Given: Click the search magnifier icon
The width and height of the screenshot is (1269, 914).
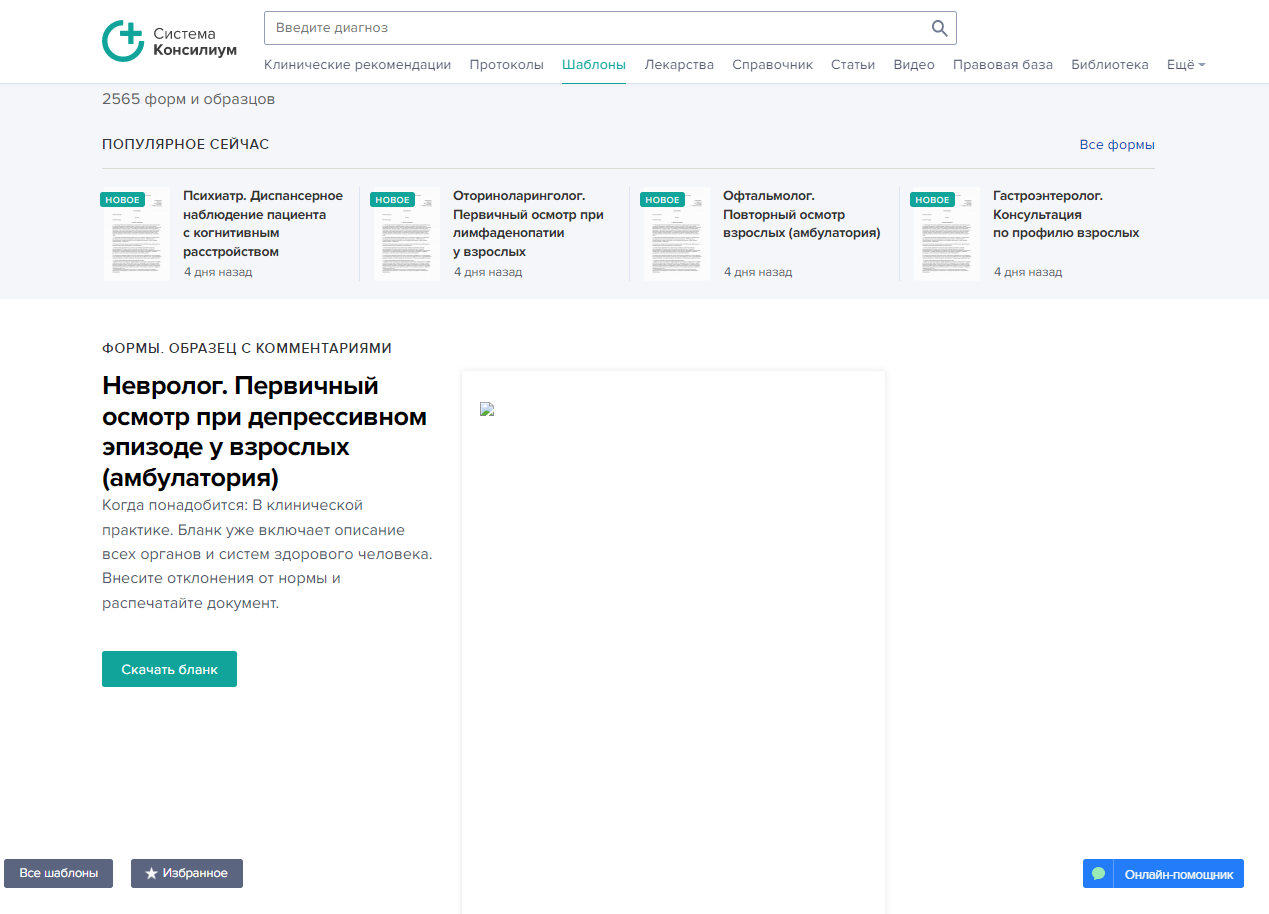Looking at the screenshot, I should click(939, 28).
